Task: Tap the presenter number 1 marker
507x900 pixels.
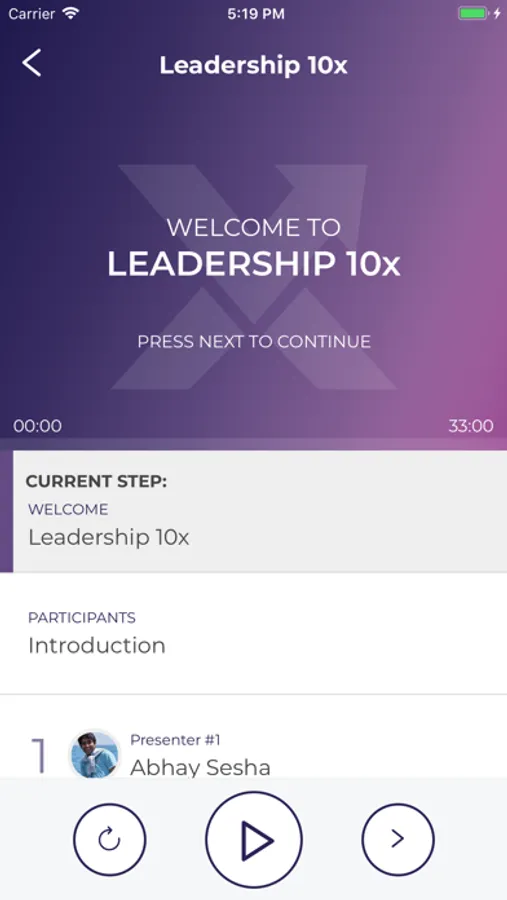Action: click(38, 756)
